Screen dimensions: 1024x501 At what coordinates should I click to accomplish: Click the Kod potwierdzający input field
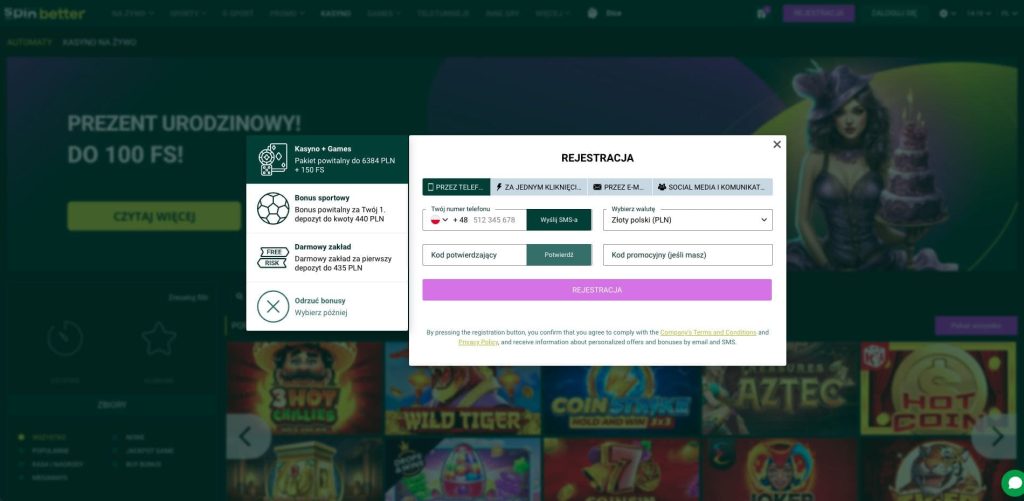475,255
